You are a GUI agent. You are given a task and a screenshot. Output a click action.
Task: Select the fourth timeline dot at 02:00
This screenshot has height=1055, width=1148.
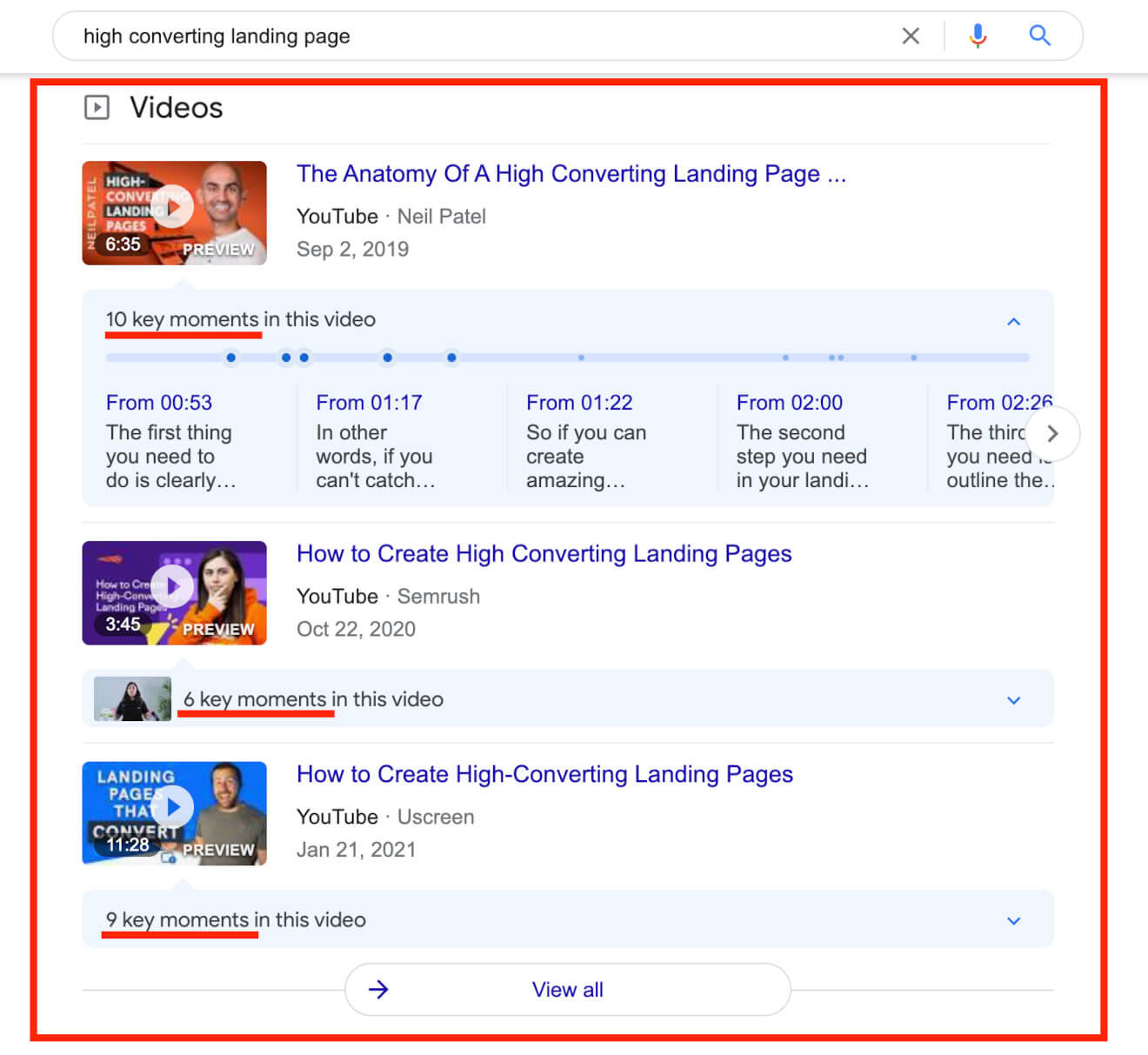[387, 357]
